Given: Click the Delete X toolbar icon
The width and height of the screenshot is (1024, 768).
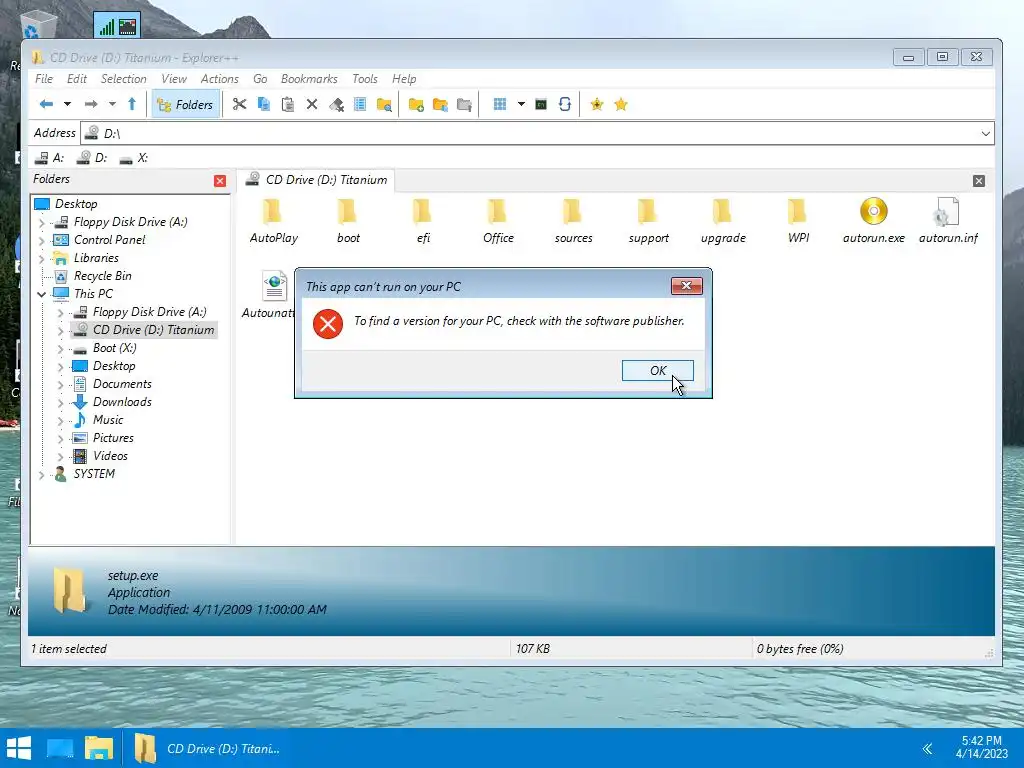Looking at the screenshot, I should click(312, 104).
